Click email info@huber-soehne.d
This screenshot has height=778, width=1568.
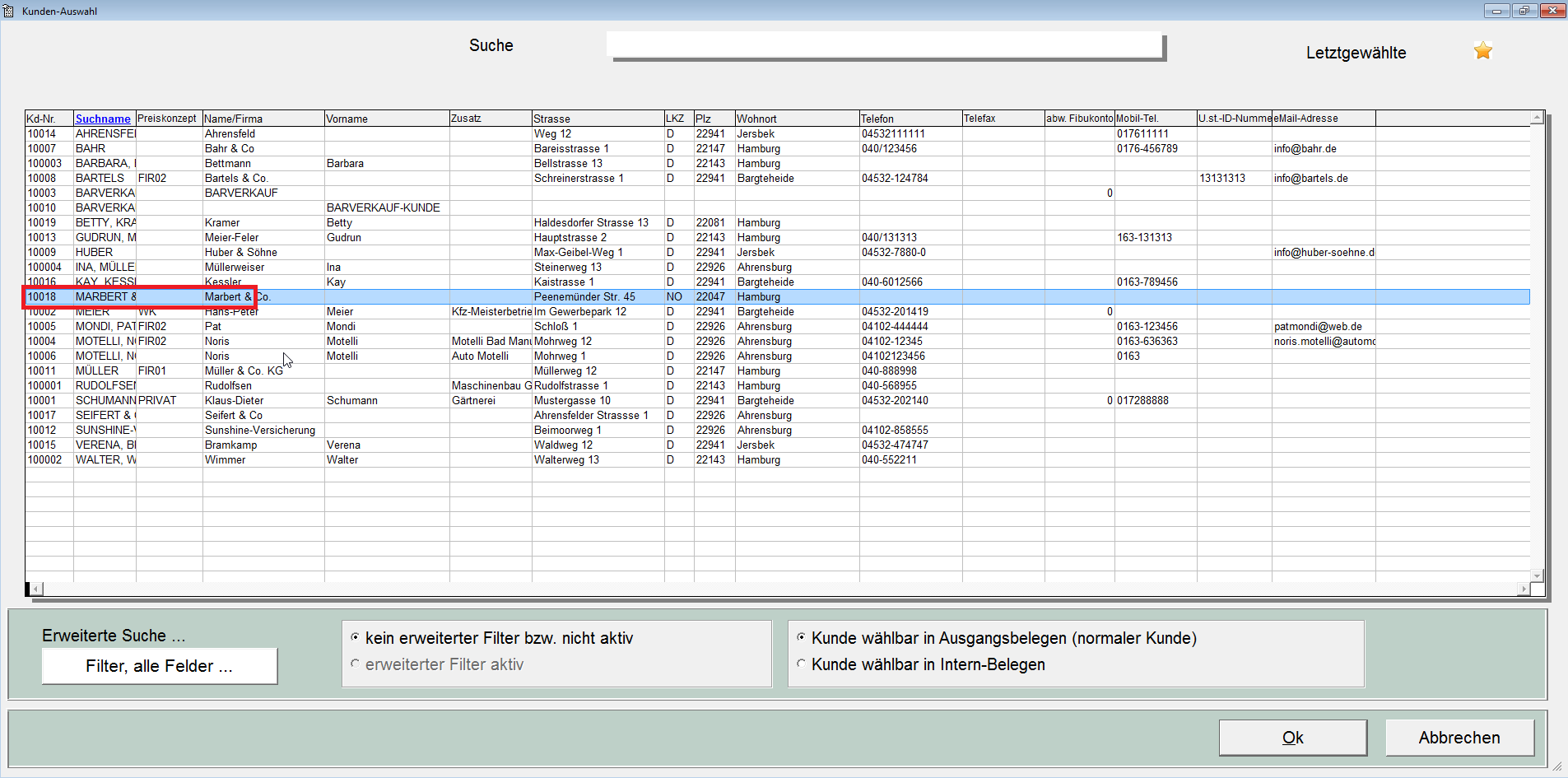tap(1324, 252)
